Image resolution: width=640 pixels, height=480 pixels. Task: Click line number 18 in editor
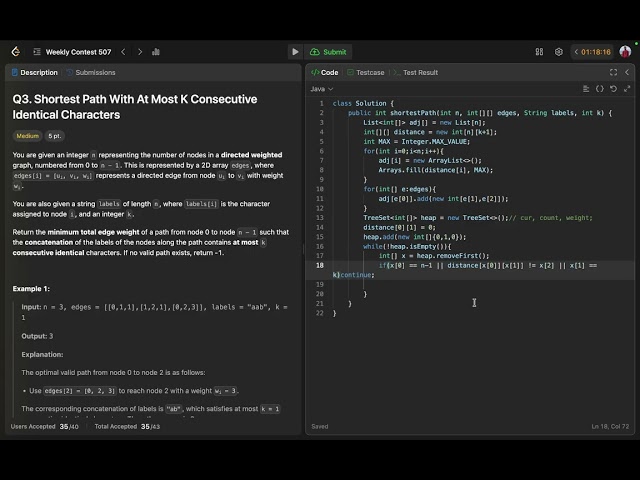pos(320,265)
